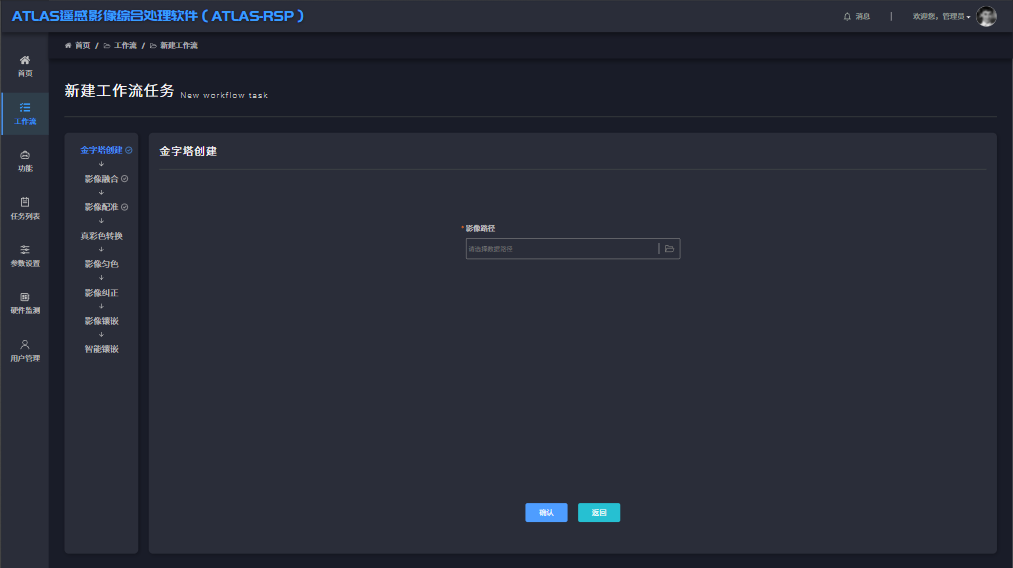Select the 影像融合 workflow step
The image size is (1013, 568).
click(x=101, y=179)
